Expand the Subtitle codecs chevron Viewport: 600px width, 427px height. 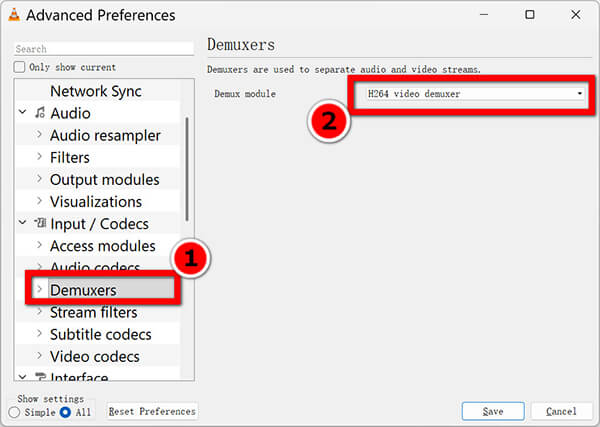(x=39, y=334)
